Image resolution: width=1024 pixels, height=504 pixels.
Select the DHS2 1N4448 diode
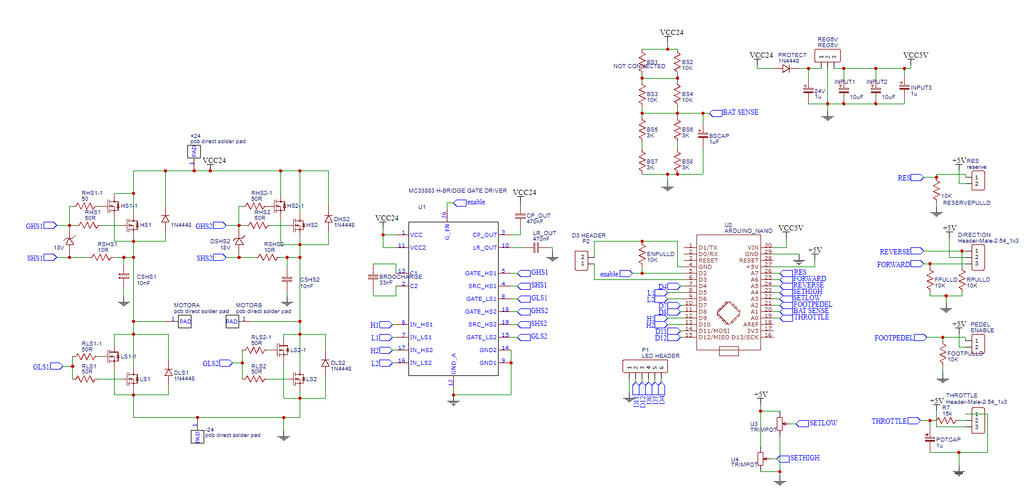(327, 219)
